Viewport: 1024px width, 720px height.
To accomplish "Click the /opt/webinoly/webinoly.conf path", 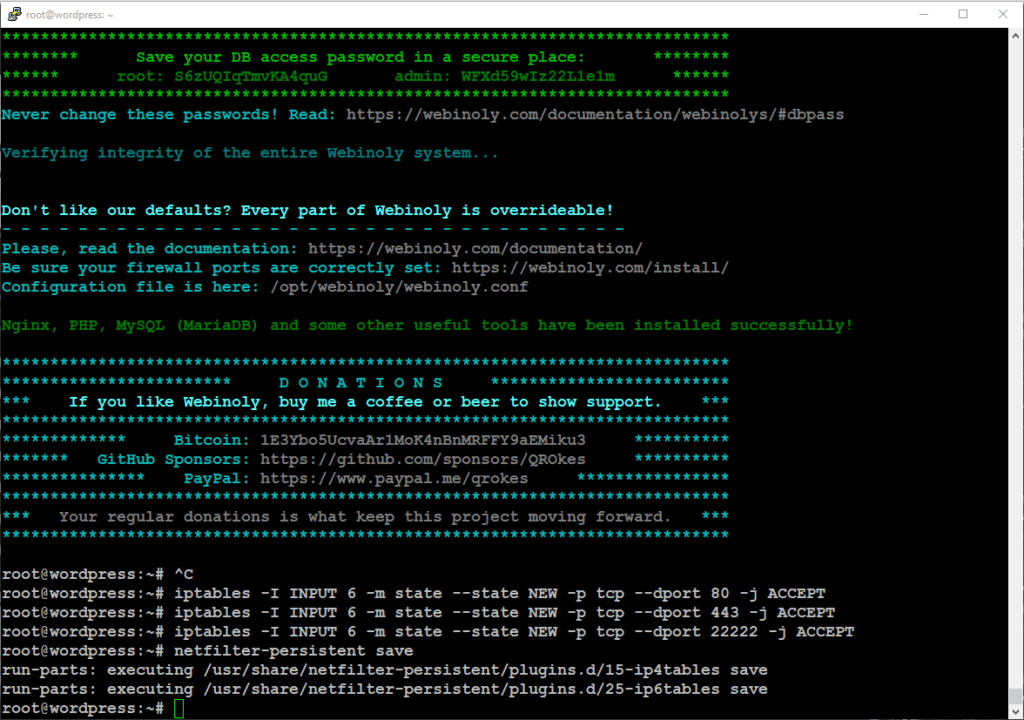I will [x=399, y=287].
